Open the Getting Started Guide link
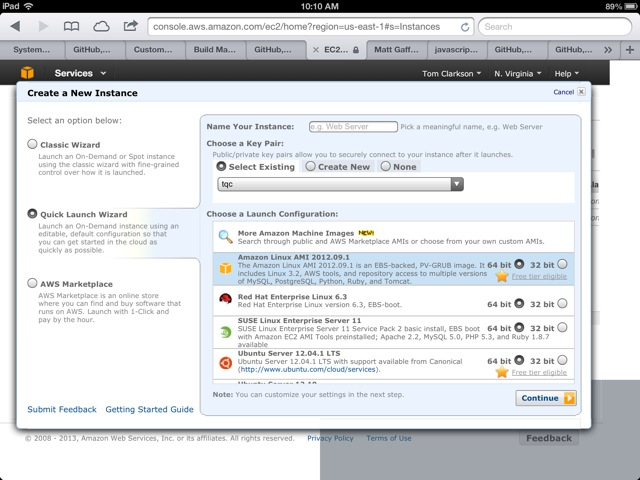 [x=149, y=409]
